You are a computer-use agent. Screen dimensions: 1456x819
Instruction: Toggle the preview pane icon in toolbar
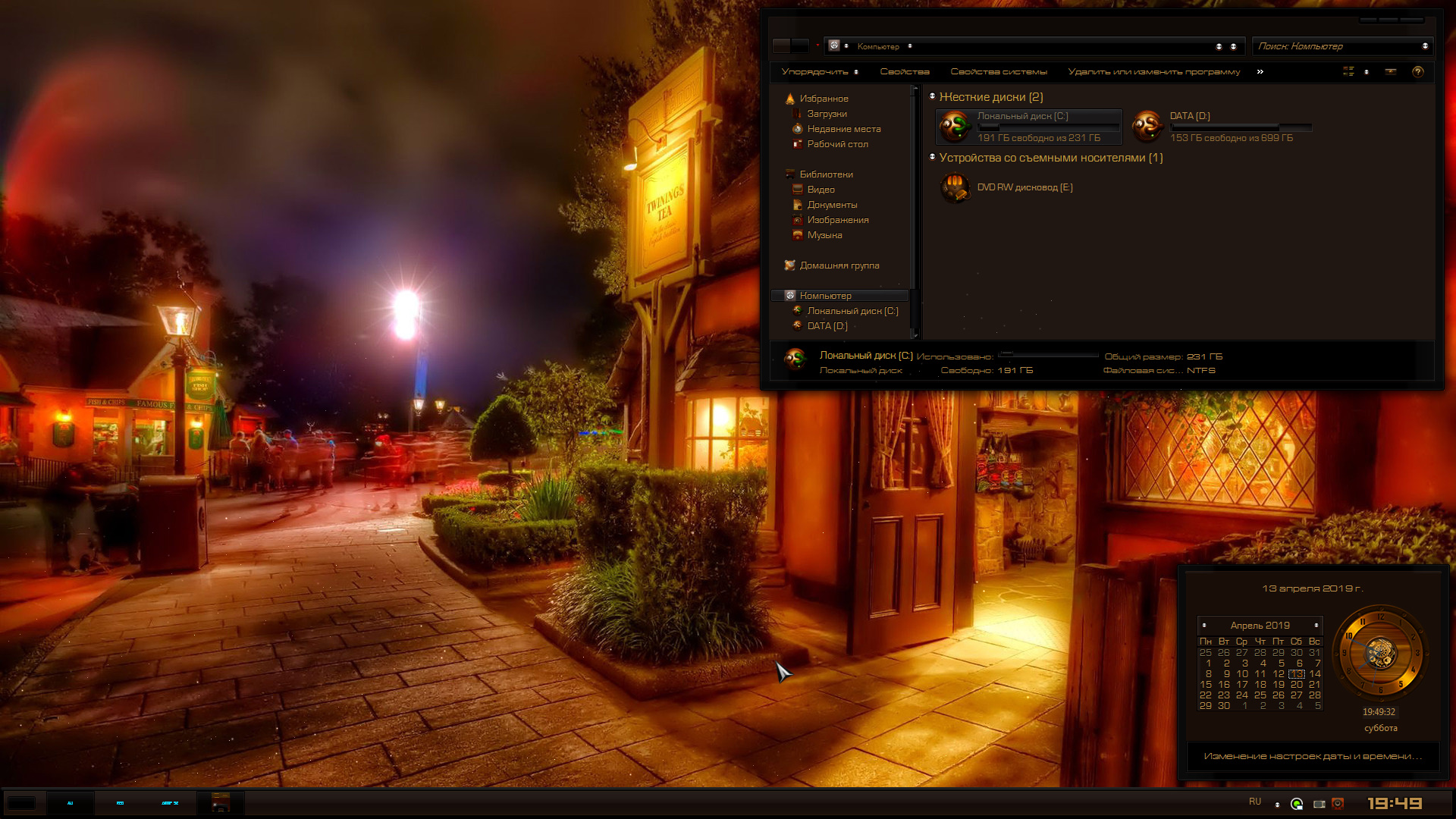point(1391,71)
